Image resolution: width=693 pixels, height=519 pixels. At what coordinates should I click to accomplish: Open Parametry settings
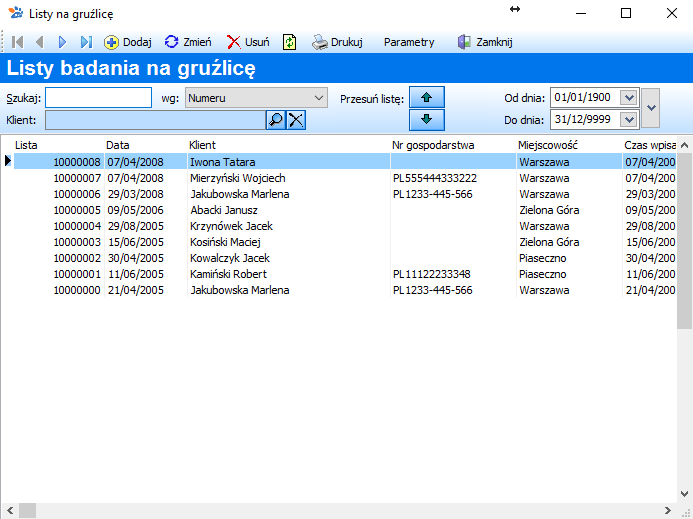click(409, 42)
